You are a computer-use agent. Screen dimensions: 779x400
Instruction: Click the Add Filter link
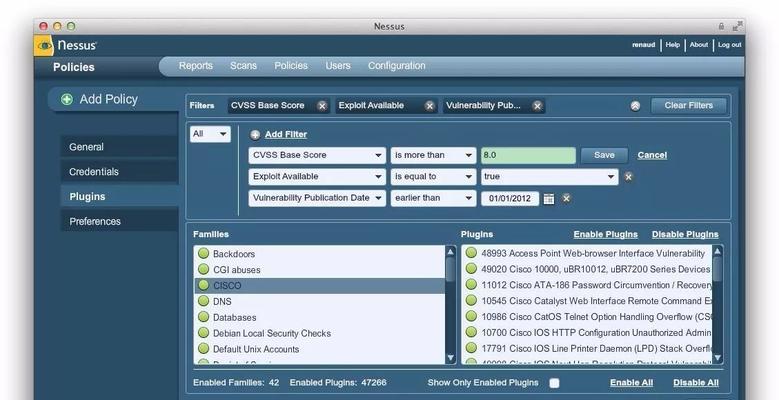click(x=286, y=134)
